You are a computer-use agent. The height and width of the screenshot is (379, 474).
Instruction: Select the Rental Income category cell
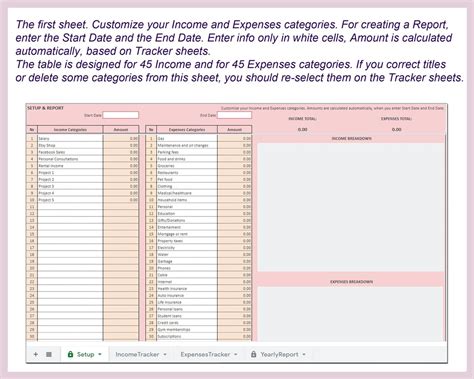(x=70, y=166)
